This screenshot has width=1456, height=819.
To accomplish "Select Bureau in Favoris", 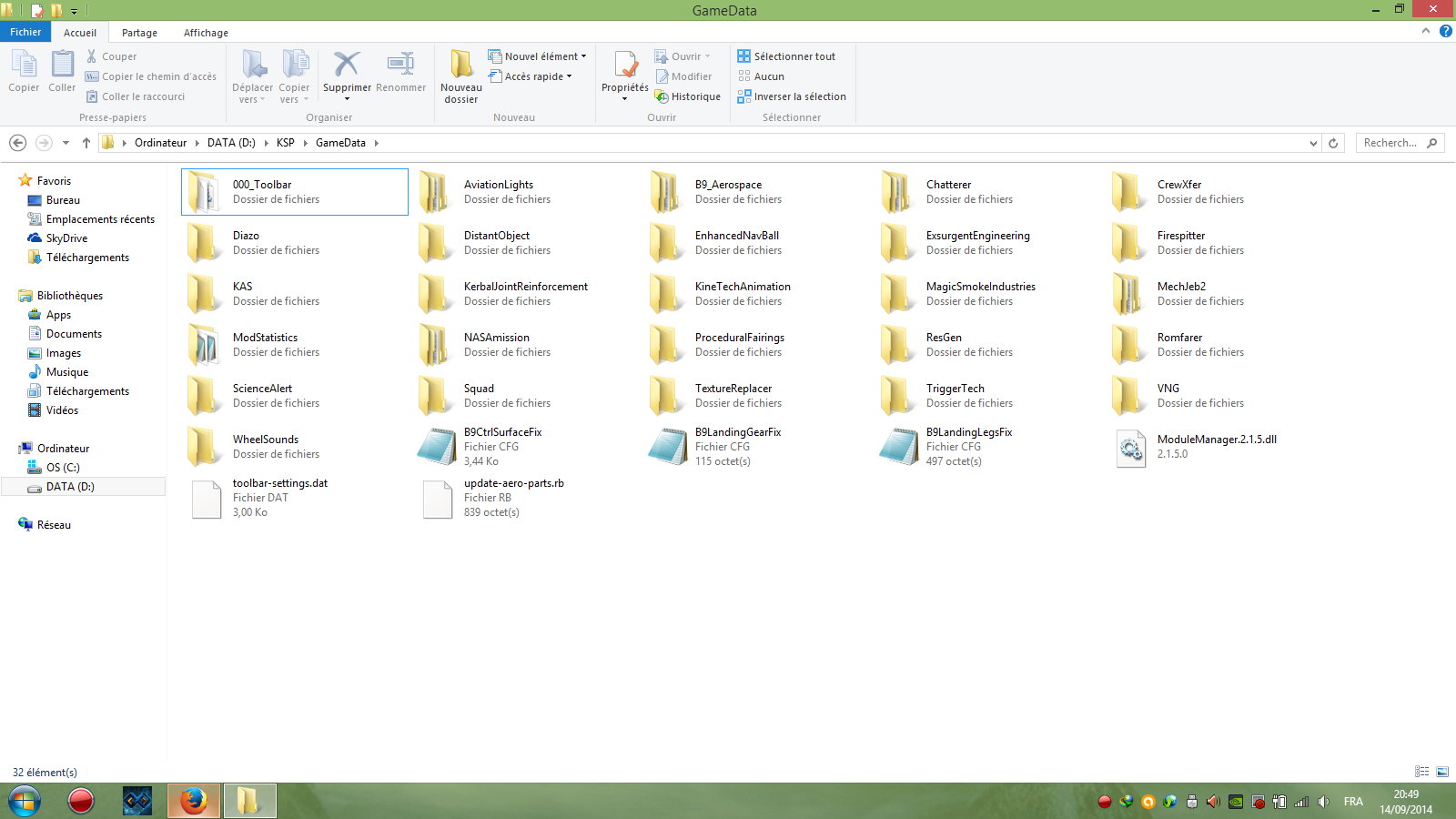I will coord(63,200).
